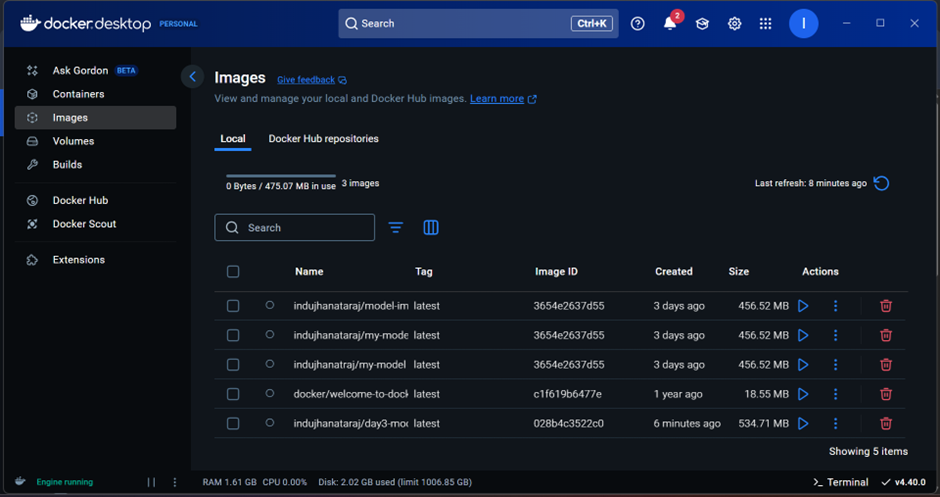Sort by Size column header
Image resolution: width=940 pixels, height=497 pixels.
coord(739,272)
